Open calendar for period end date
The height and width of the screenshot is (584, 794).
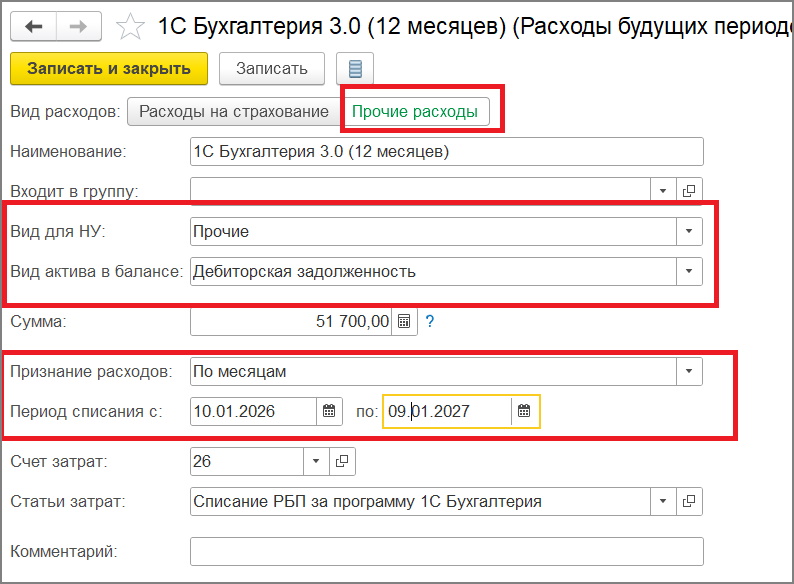click(x=525, y=411)
